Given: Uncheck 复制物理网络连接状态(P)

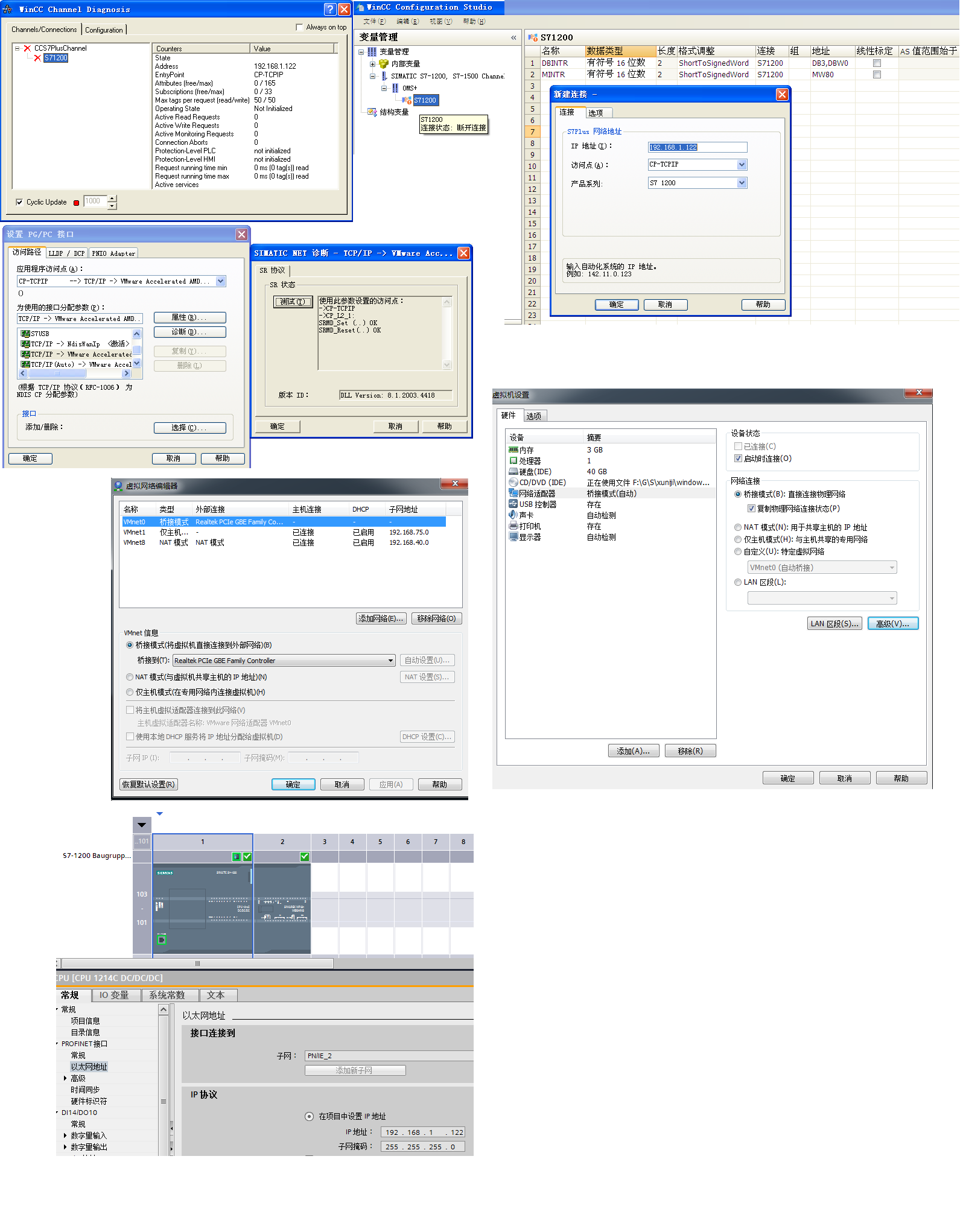Looking at the screenshot, I should pos(751,509).
